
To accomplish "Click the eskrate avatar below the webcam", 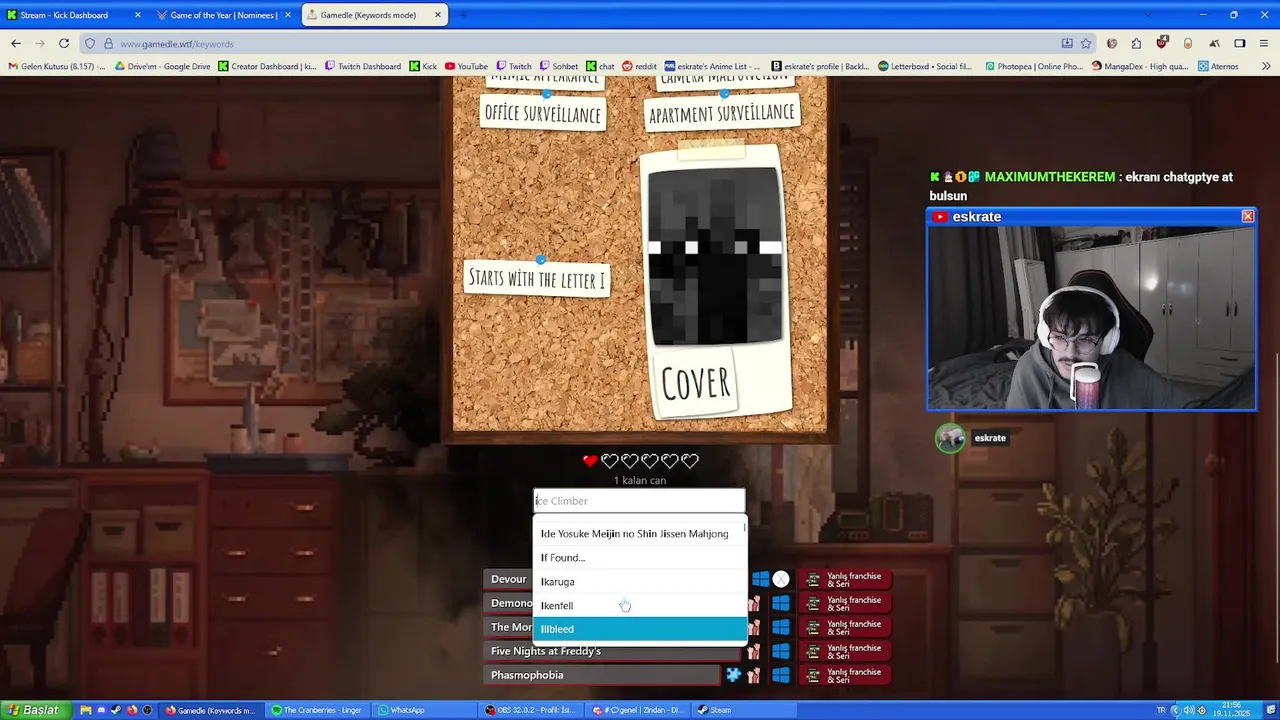I will (950, 438).
